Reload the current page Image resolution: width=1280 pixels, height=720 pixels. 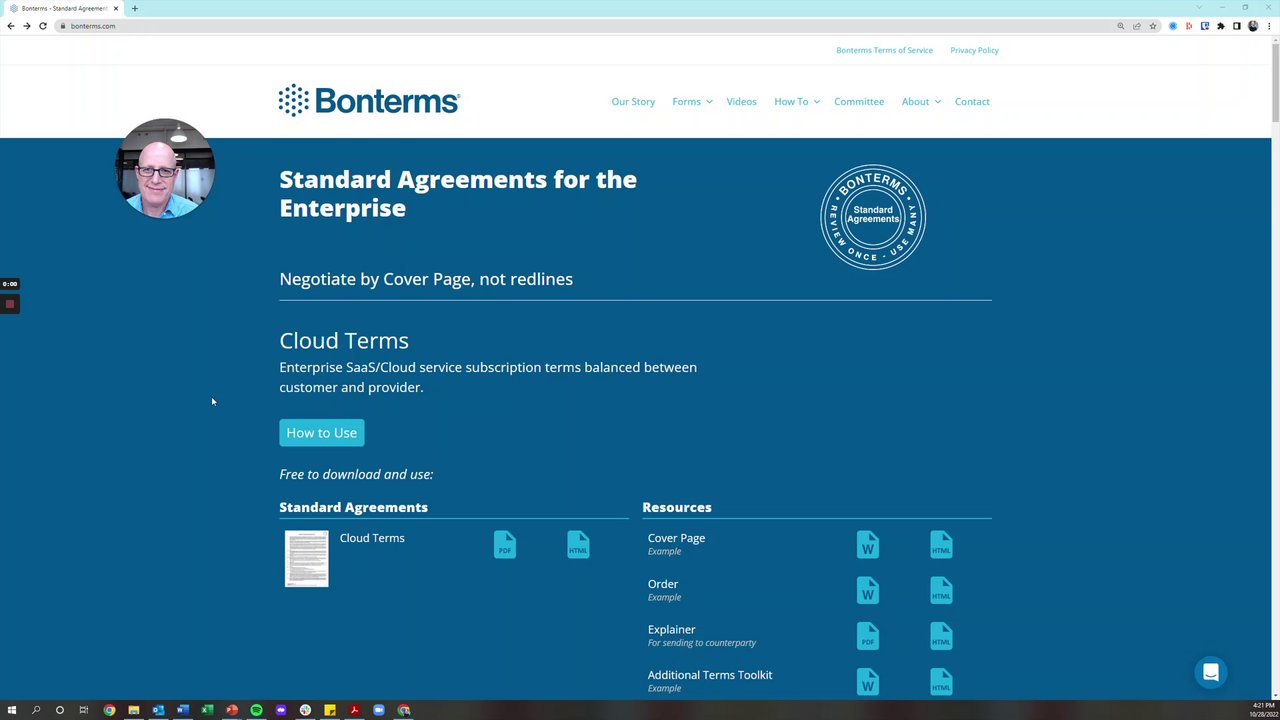coord(42,26)
